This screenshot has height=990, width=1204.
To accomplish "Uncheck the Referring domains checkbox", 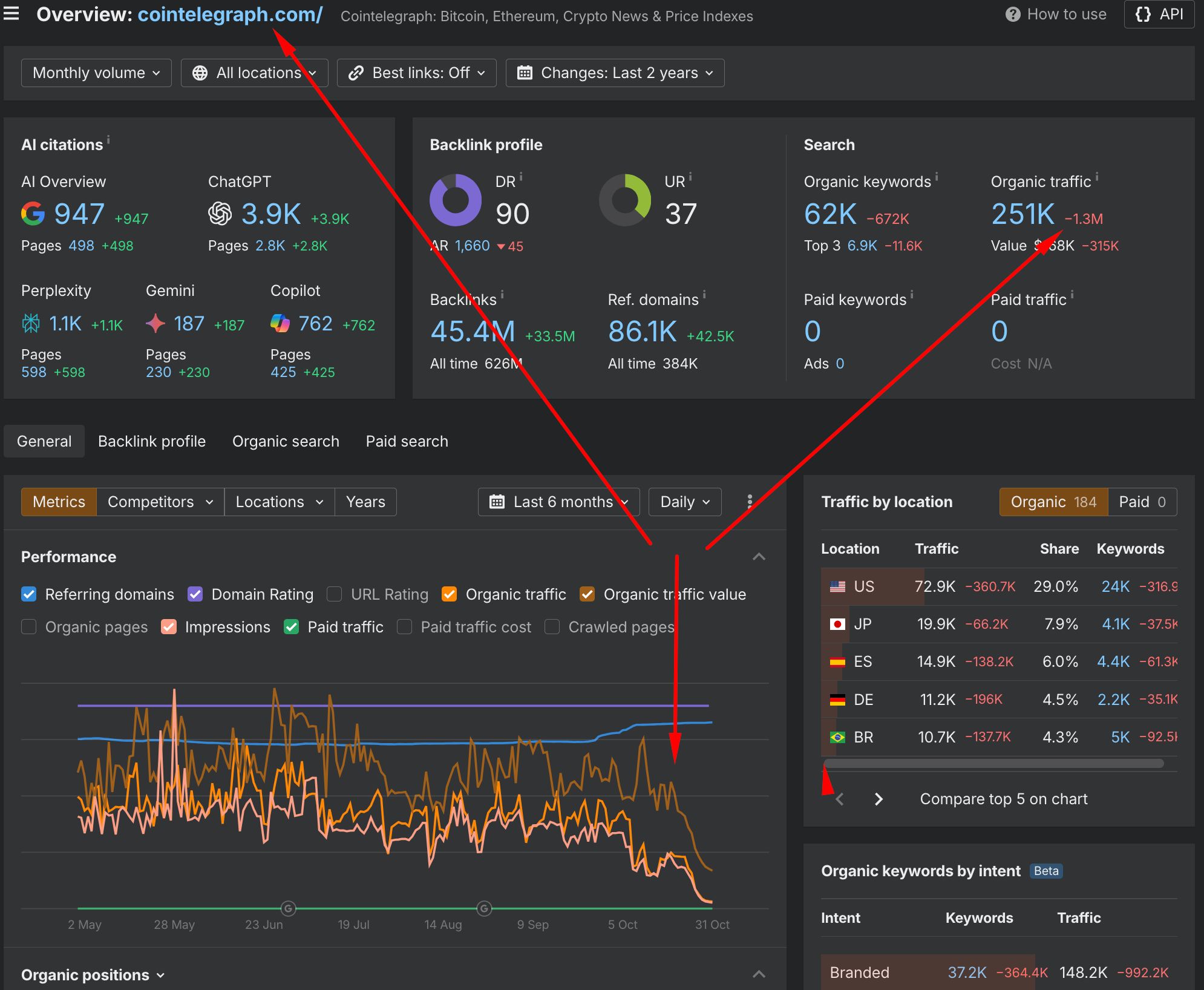I will tap(28, 594).
